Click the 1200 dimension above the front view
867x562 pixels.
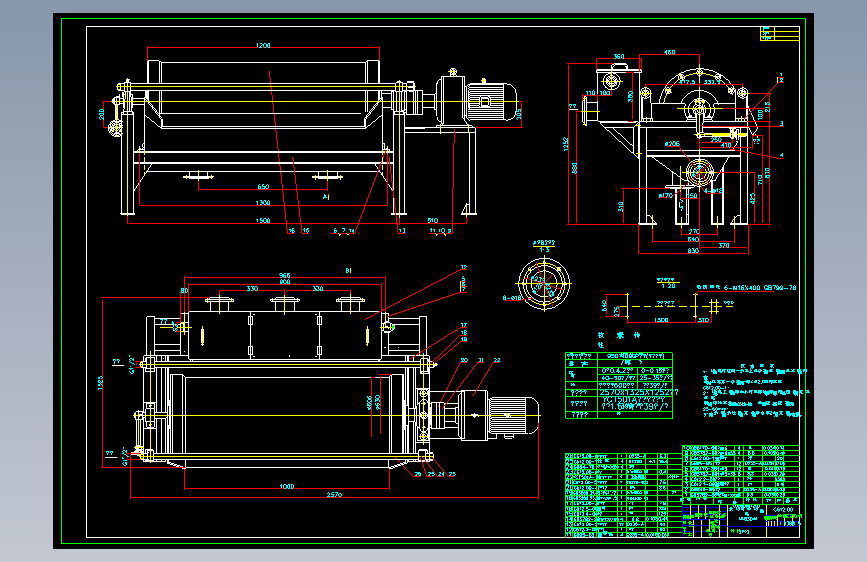click(x=263, y=45)
